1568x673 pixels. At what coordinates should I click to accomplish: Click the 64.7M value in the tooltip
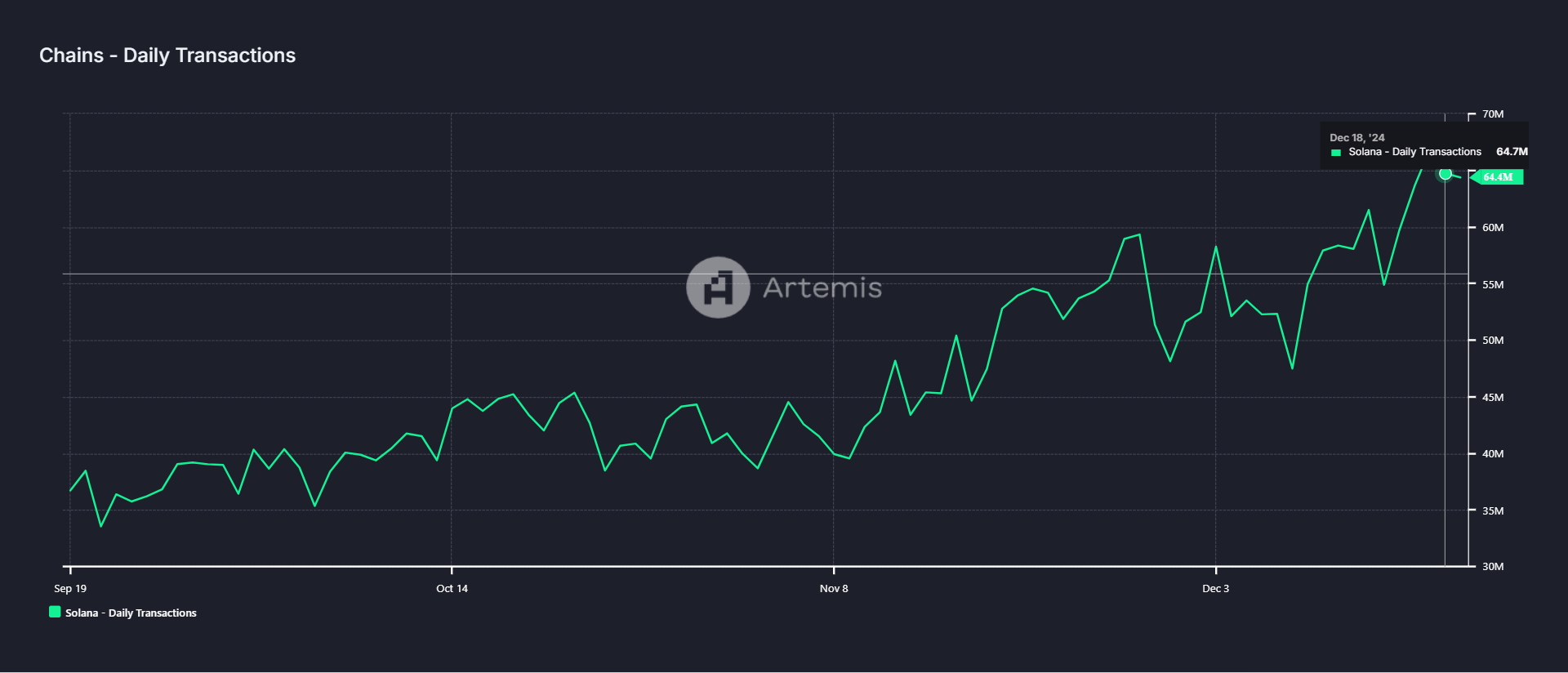click(x=1511, y=152)
